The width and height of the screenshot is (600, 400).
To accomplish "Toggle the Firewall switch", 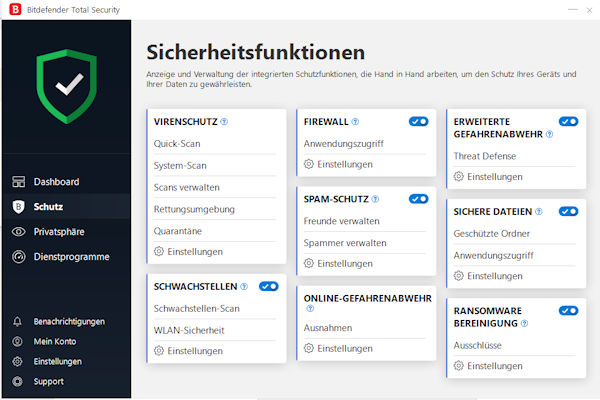I will 418,122.
